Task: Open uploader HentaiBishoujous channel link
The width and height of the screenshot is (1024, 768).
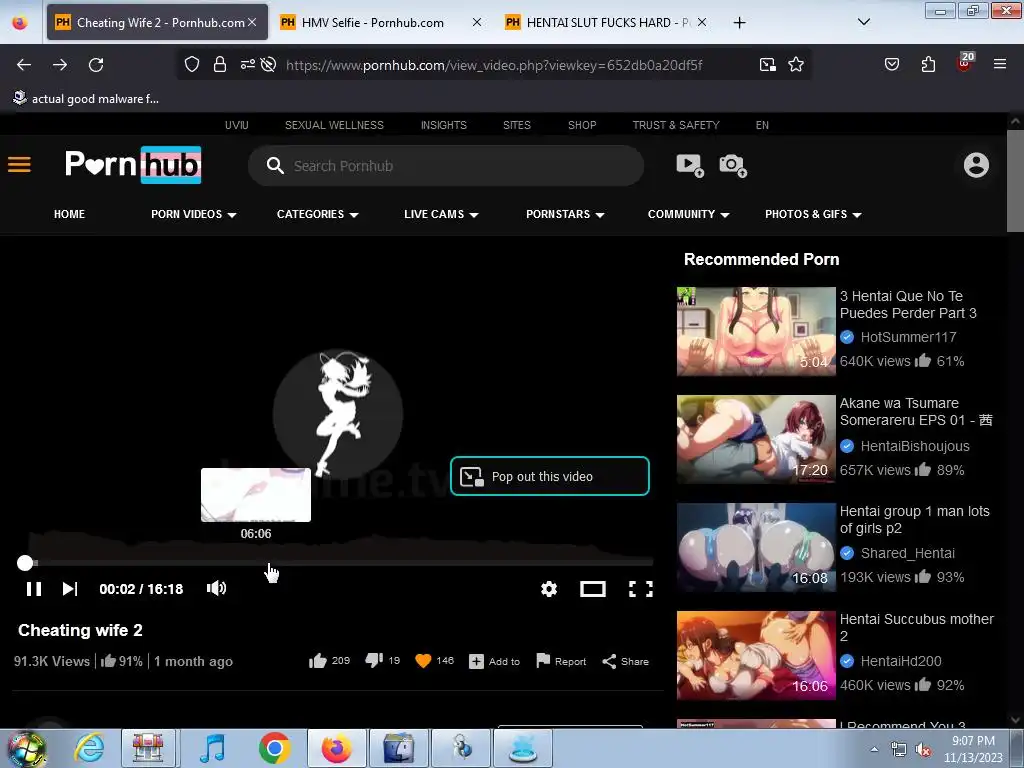Action: coord(914,446)
